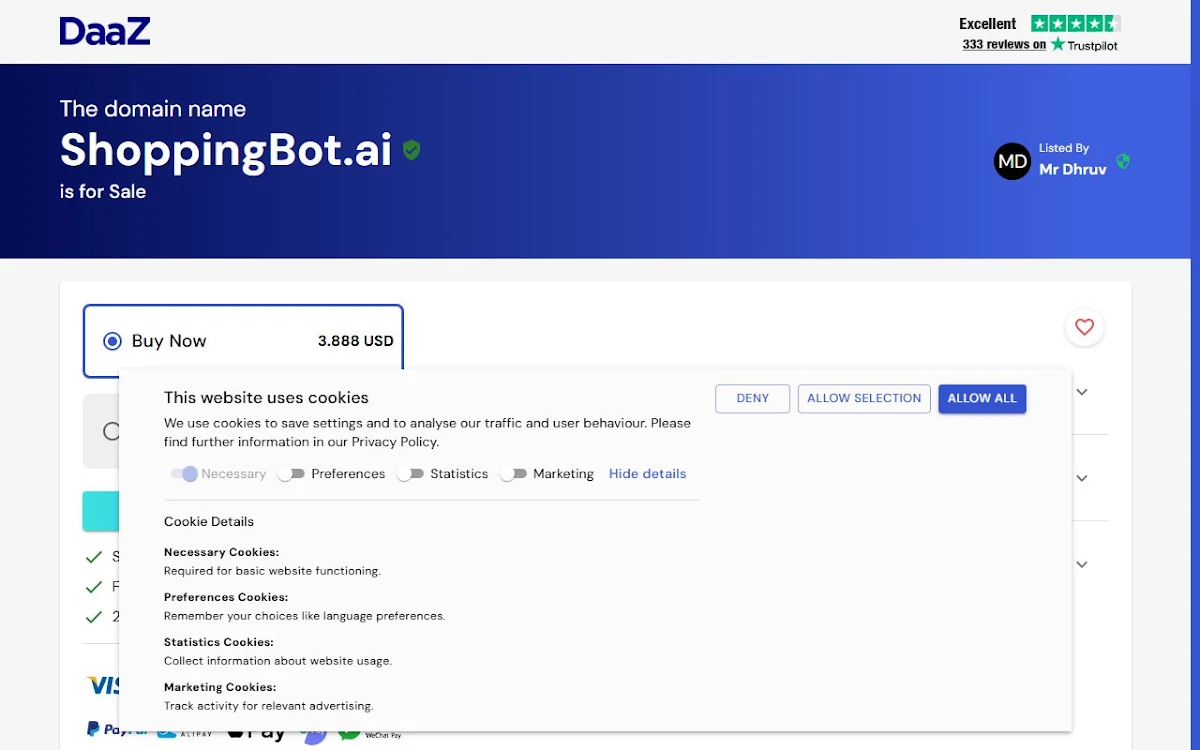Image resolution: width=1200 pixels, height=750 pixels.
Task: Select the Buy Now radio option
Action: [112, 341]
